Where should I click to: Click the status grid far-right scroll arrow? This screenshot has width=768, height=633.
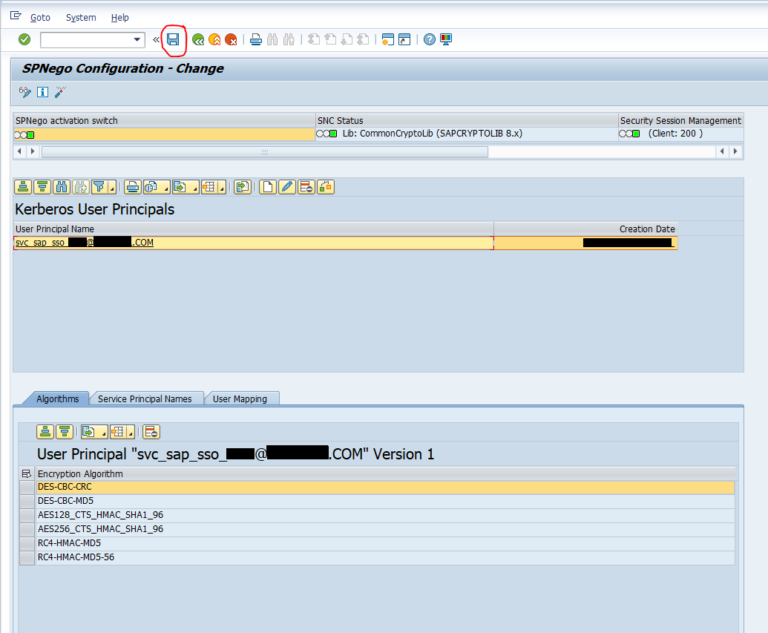click(x=735, y=151)
